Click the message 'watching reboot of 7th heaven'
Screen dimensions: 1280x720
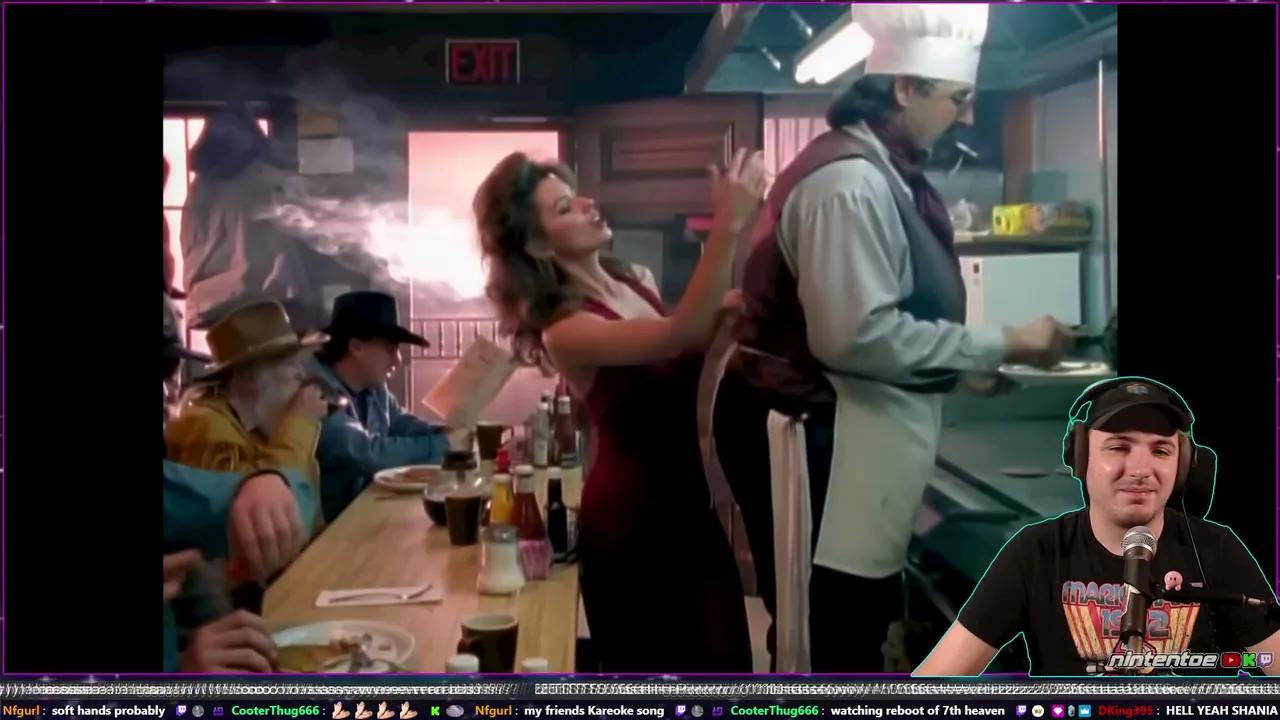coord(917,711)
